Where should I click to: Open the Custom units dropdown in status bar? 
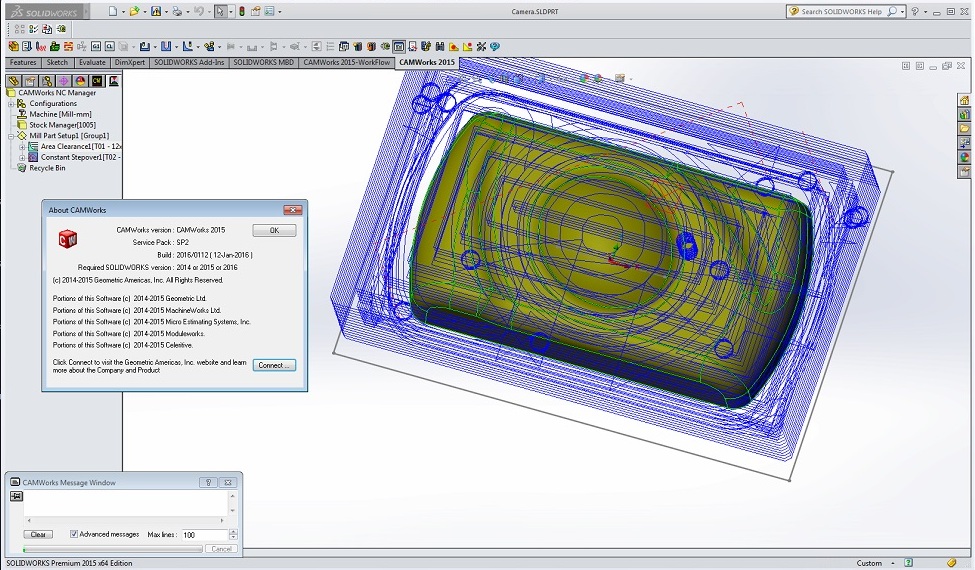click(893, 563)
